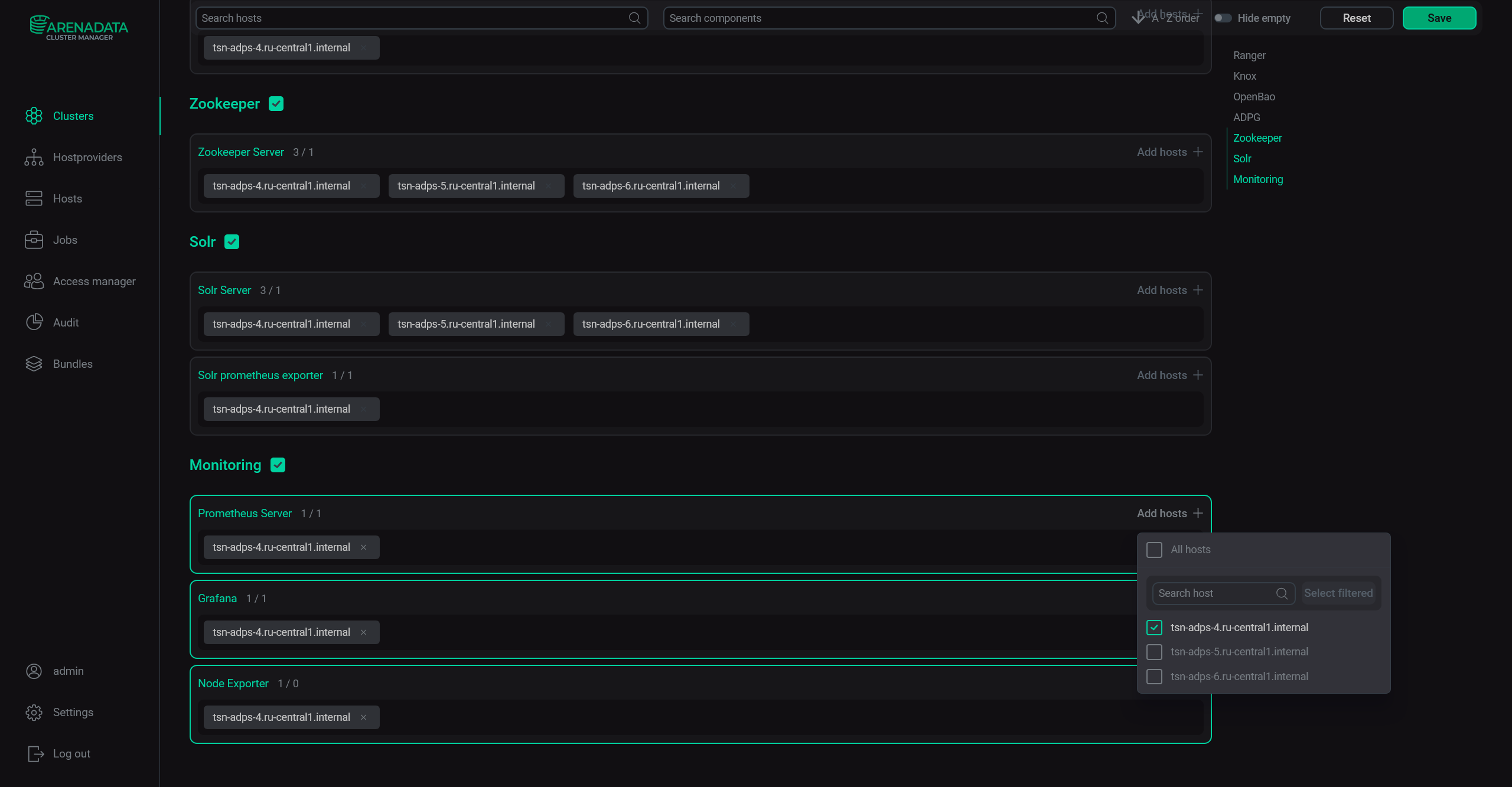Check the All hosts checkbox

(1154, 549)
